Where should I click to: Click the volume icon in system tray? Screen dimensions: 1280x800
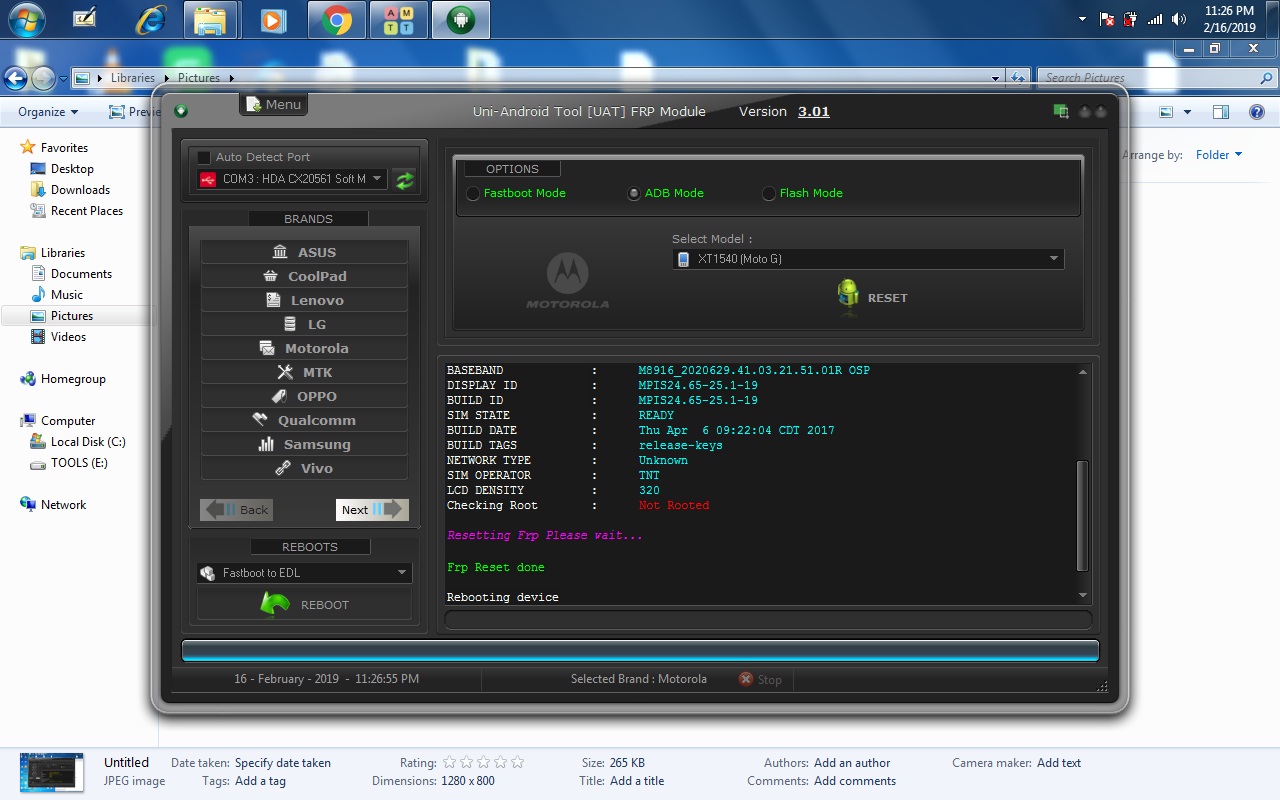pos(1179,19)
